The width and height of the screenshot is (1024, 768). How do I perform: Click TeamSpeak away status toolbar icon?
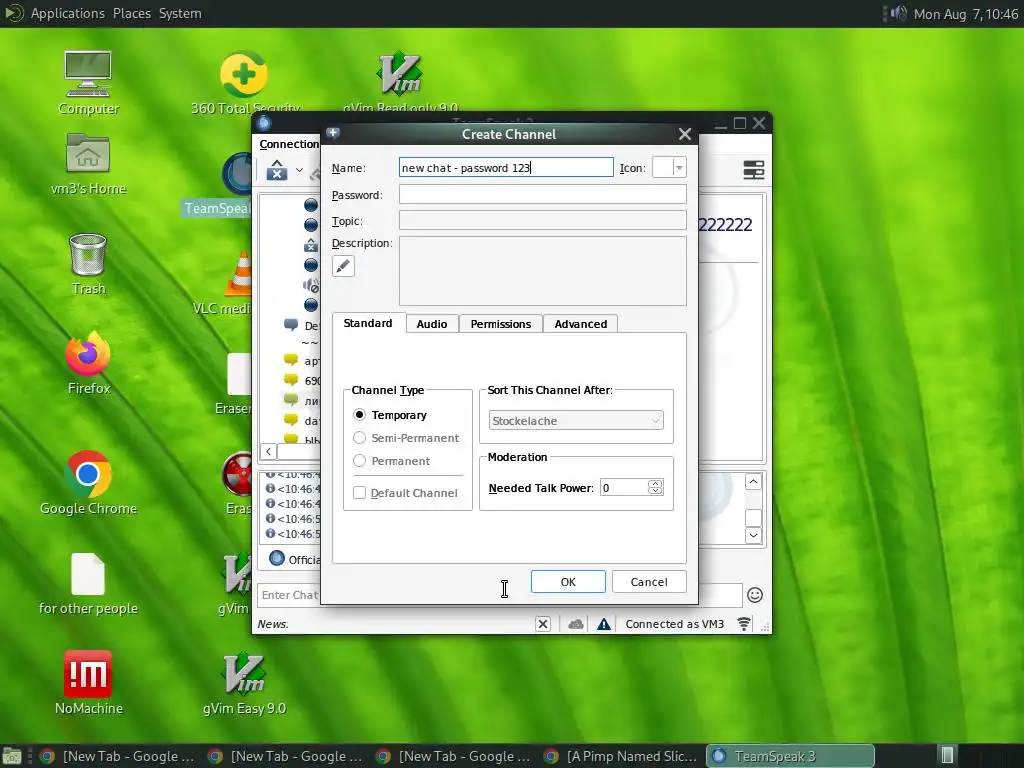277,170
